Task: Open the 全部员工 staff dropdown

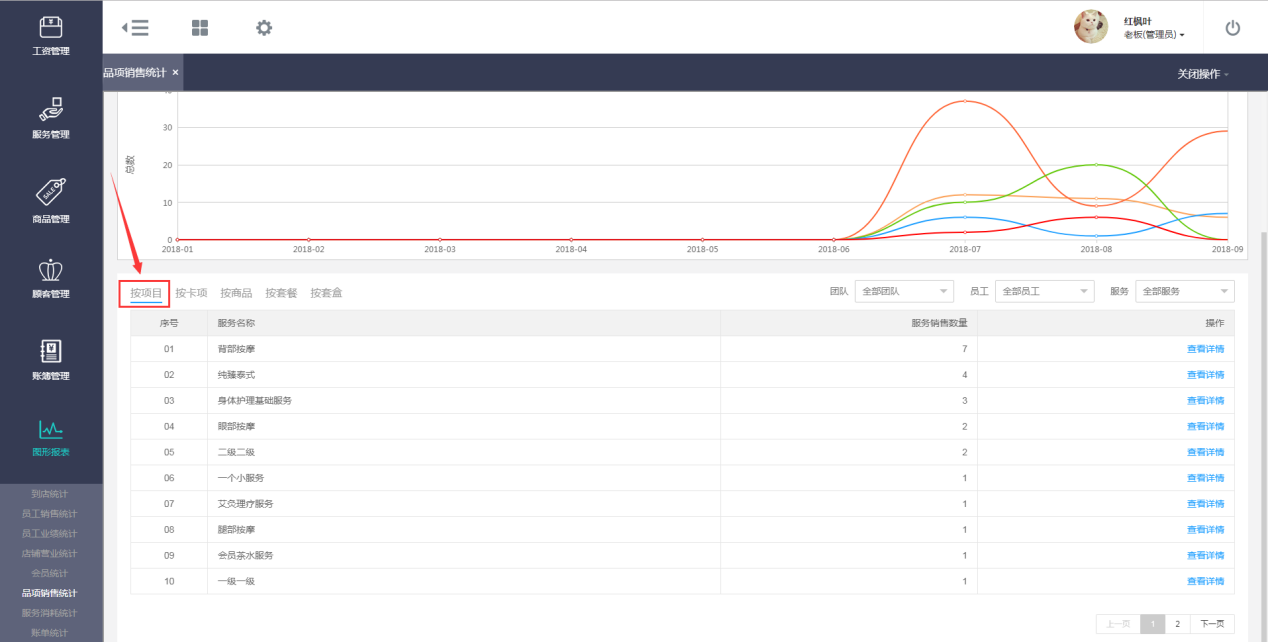Action: [1045, 291]
